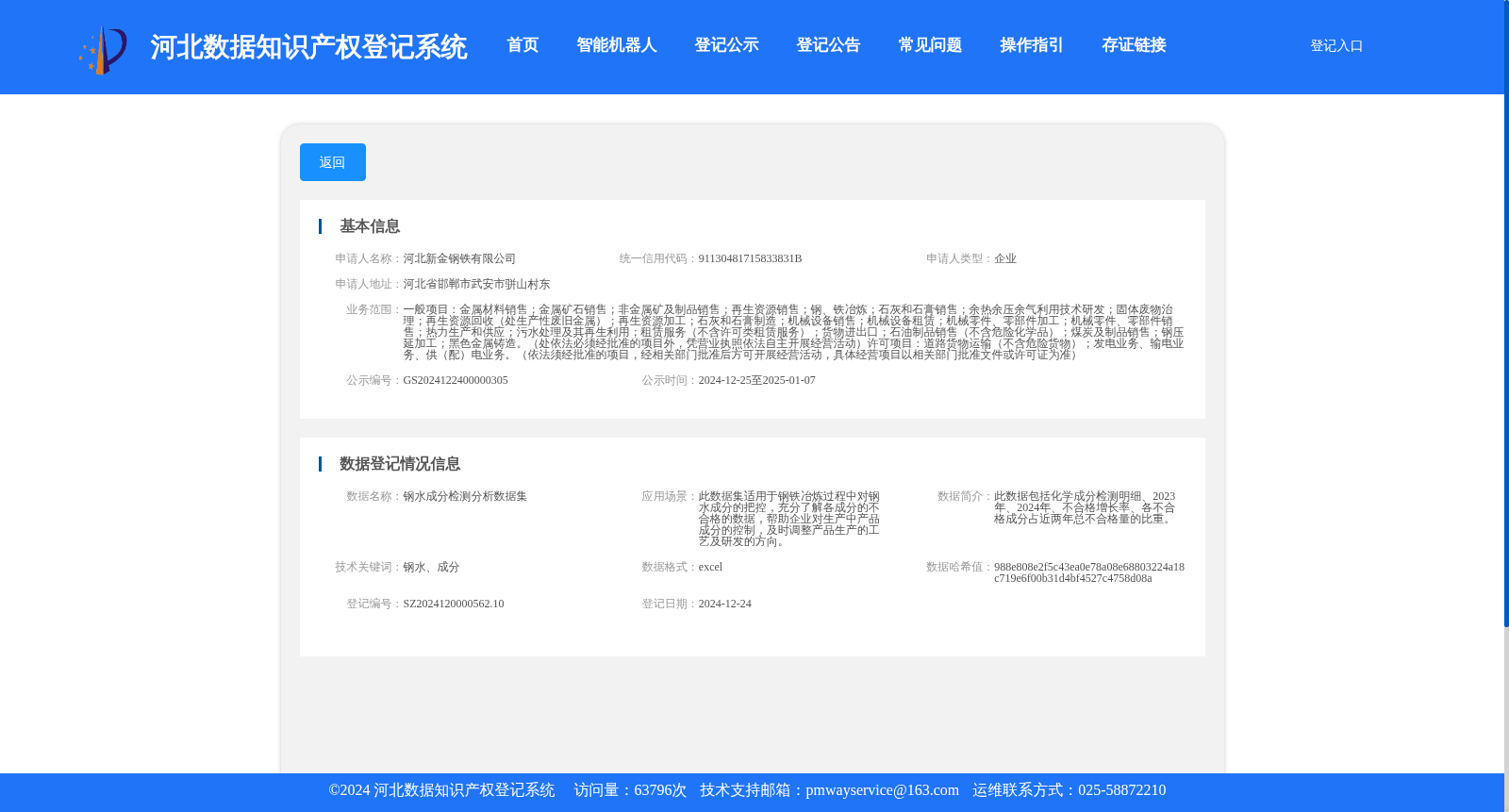This screenshot has height=812, width=1509.
Task: Select publicity number GS2024122400000305
Action: tap(456, 380)
